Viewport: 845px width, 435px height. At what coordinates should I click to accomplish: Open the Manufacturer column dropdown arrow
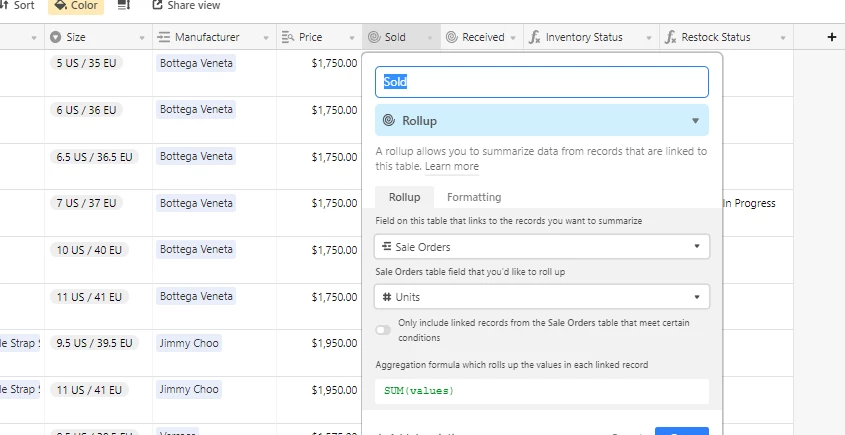[266, 38]
